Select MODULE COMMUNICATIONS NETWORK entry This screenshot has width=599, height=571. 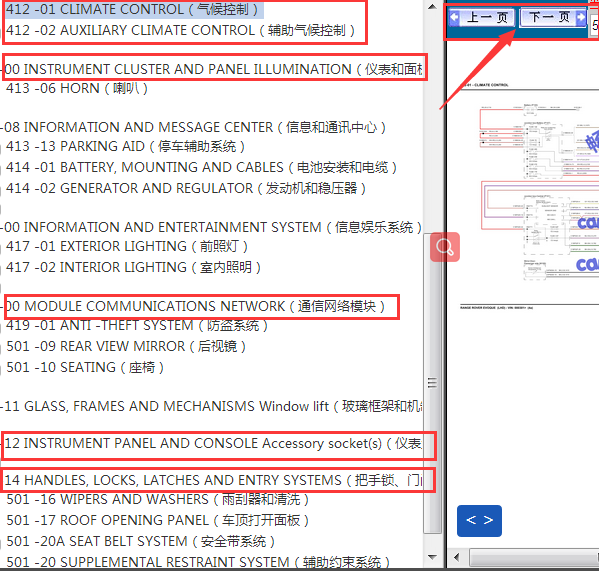point(195,306)
